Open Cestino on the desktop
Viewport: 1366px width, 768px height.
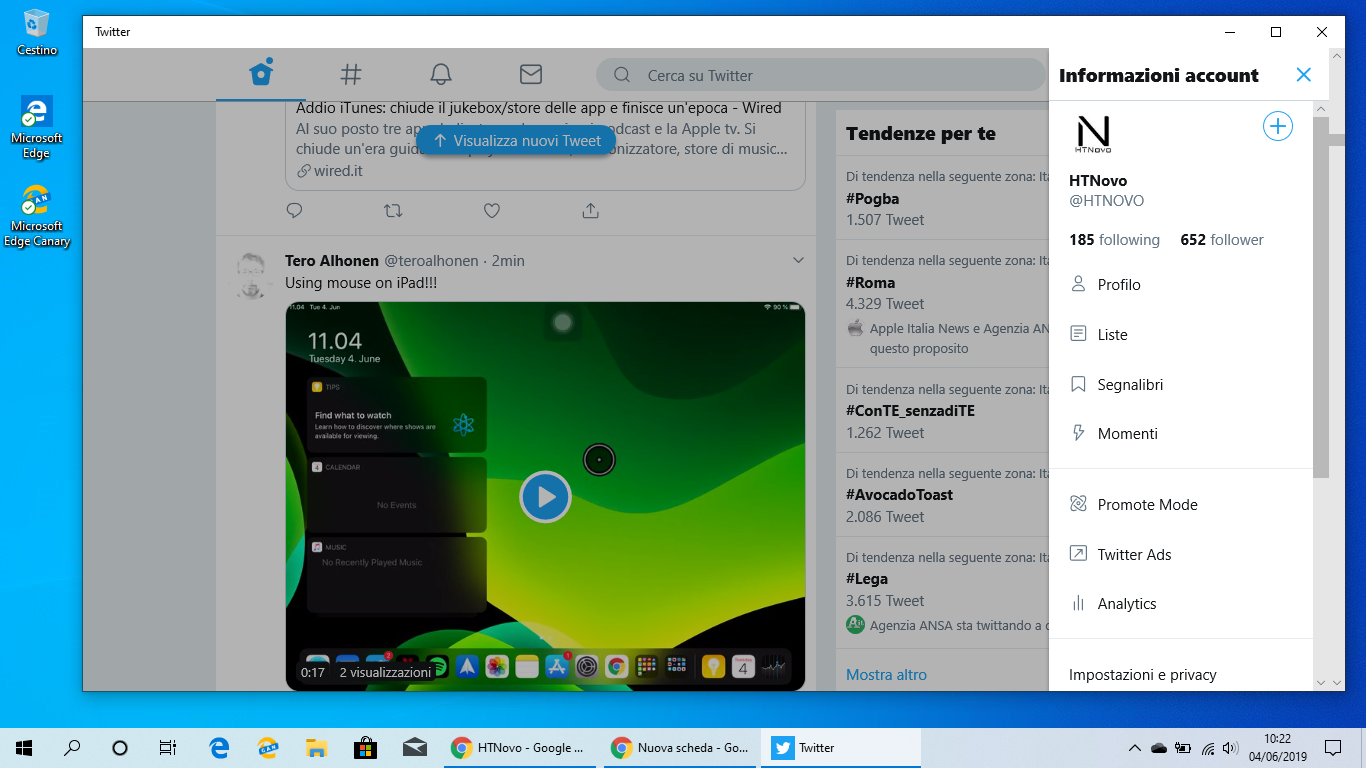click(x=37, y=32)
